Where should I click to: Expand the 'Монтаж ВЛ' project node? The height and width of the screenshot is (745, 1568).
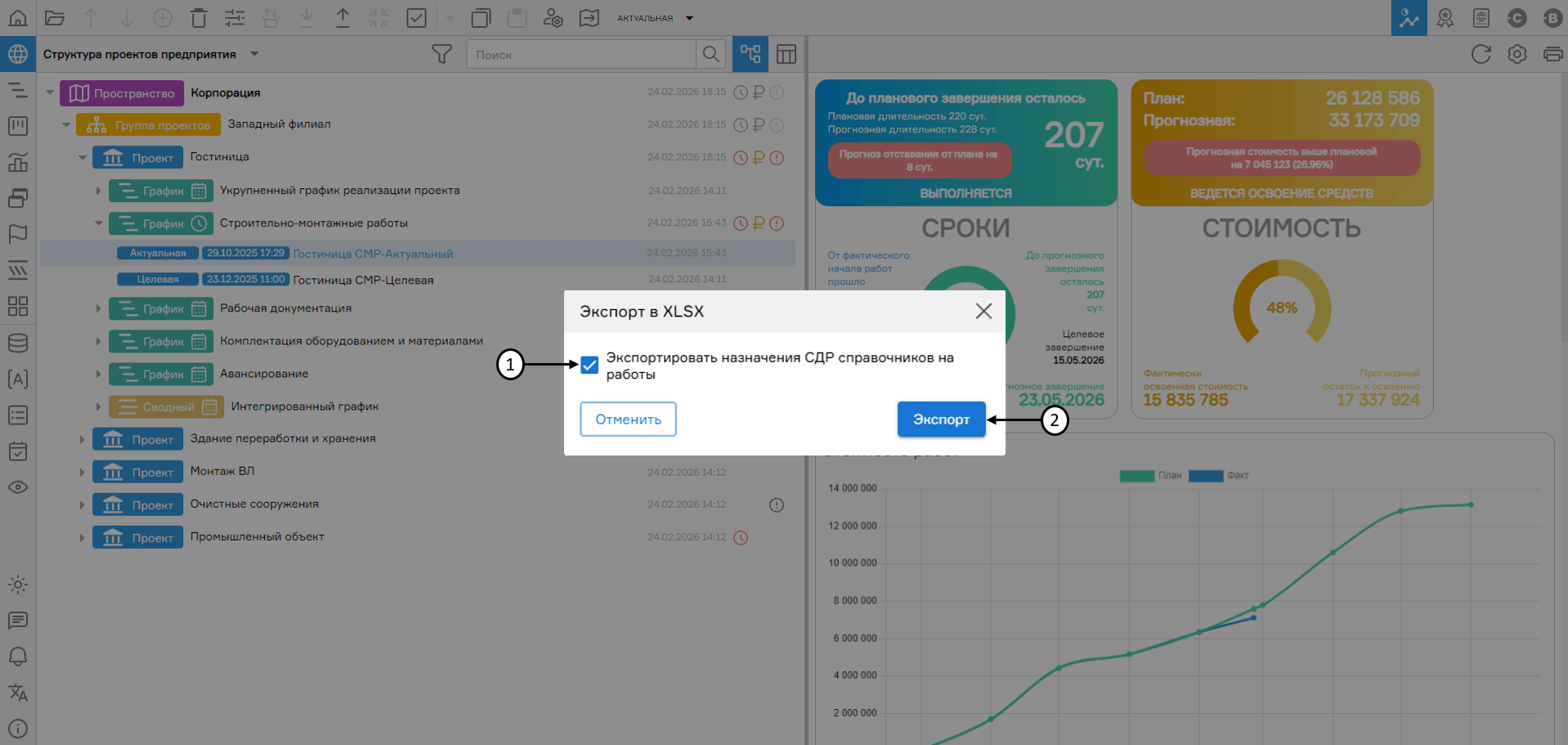click(82, 472)
